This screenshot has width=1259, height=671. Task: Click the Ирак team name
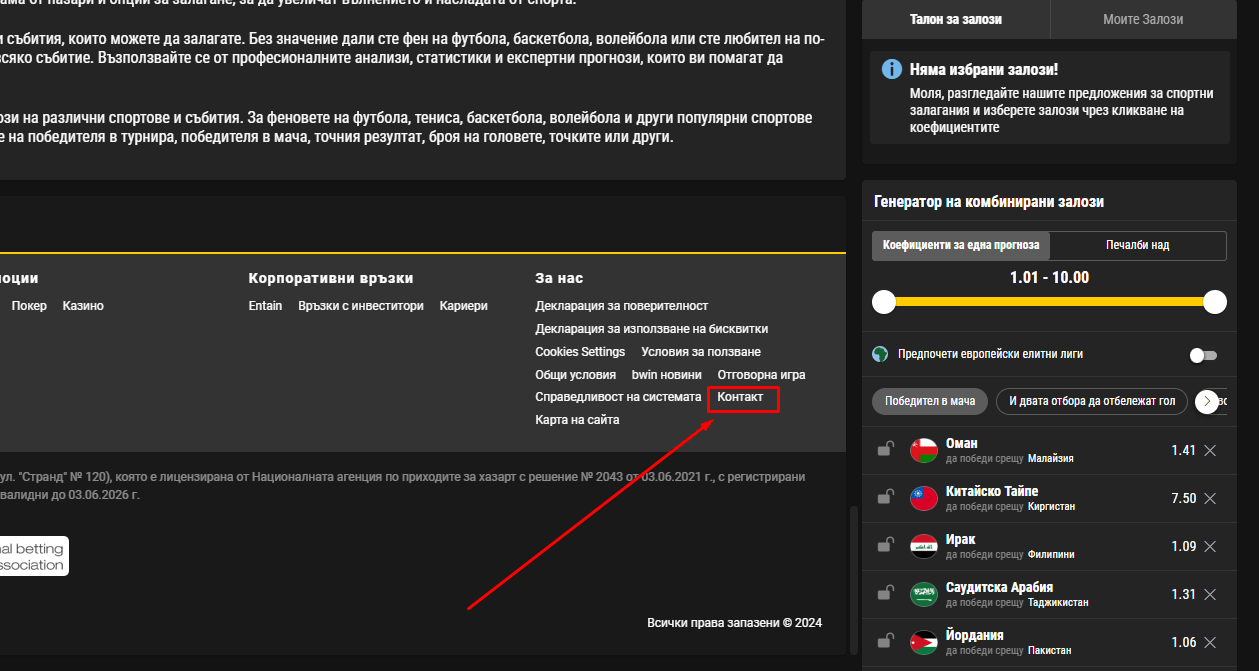tap(961, 539)
